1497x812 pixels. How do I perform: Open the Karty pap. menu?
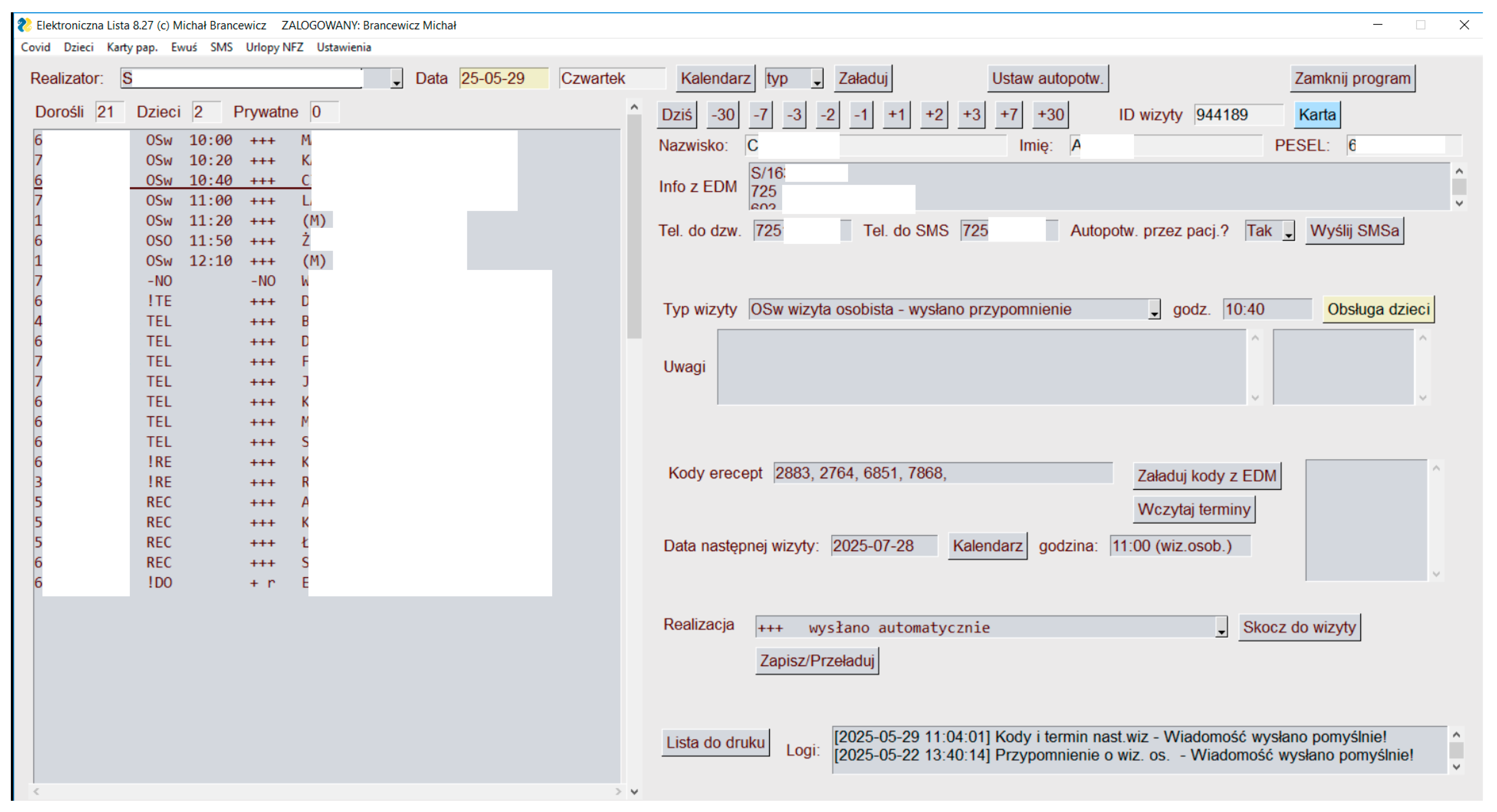click(x=133, y=47)
